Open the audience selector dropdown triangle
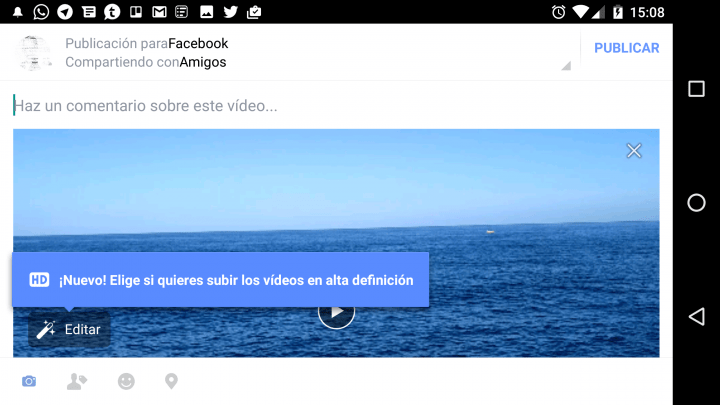720x405 pixels. 566,66
